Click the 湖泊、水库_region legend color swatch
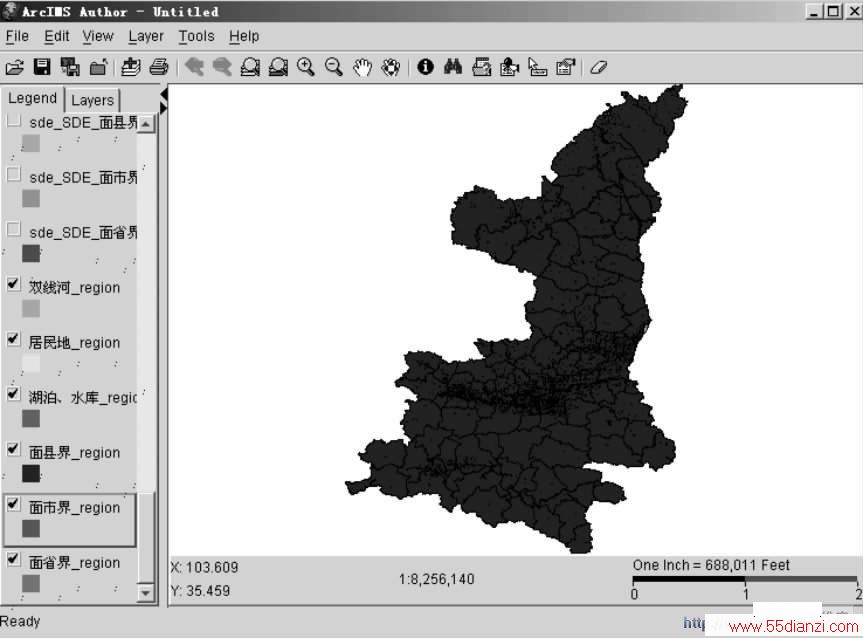Viewport: 863px width, 638px height. 31,418
